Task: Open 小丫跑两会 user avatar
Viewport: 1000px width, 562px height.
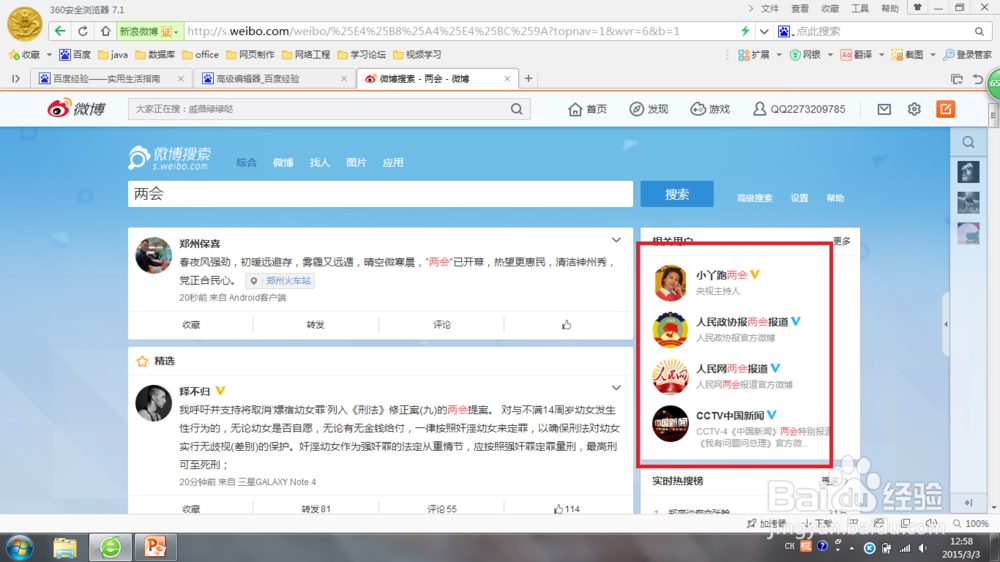Action: coord(670,283)
